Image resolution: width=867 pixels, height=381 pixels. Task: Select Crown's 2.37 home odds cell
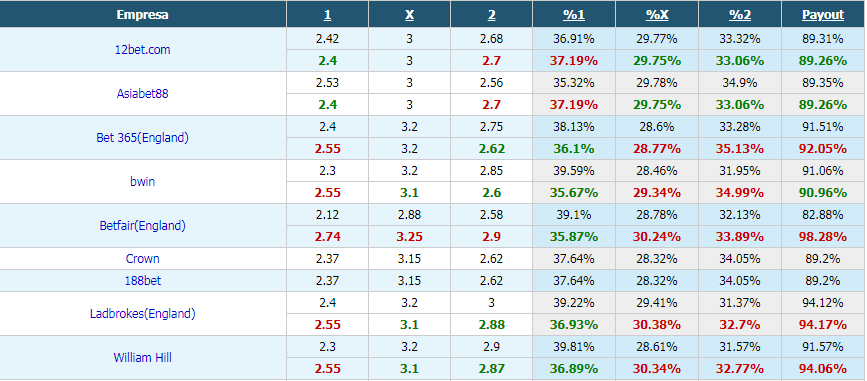click(x=327, y=258)
